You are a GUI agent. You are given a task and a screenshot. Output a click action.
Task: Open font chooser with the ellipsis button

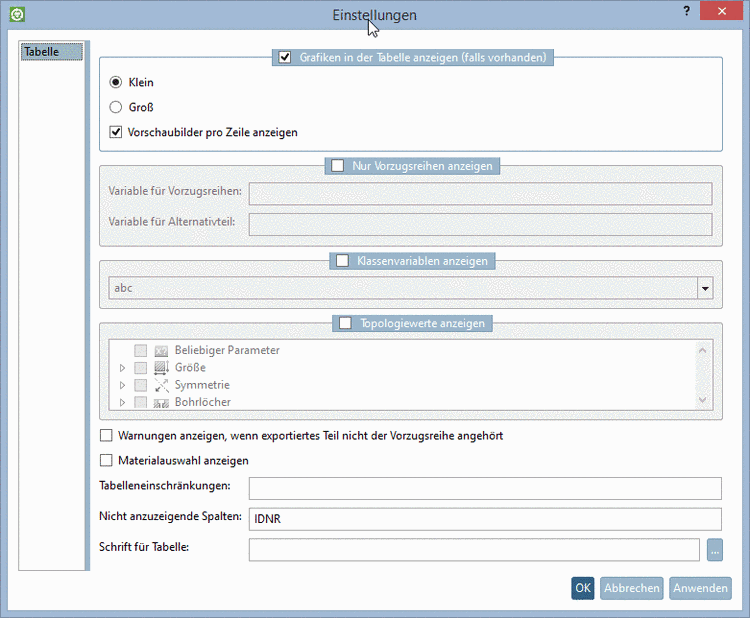[715, 550]
